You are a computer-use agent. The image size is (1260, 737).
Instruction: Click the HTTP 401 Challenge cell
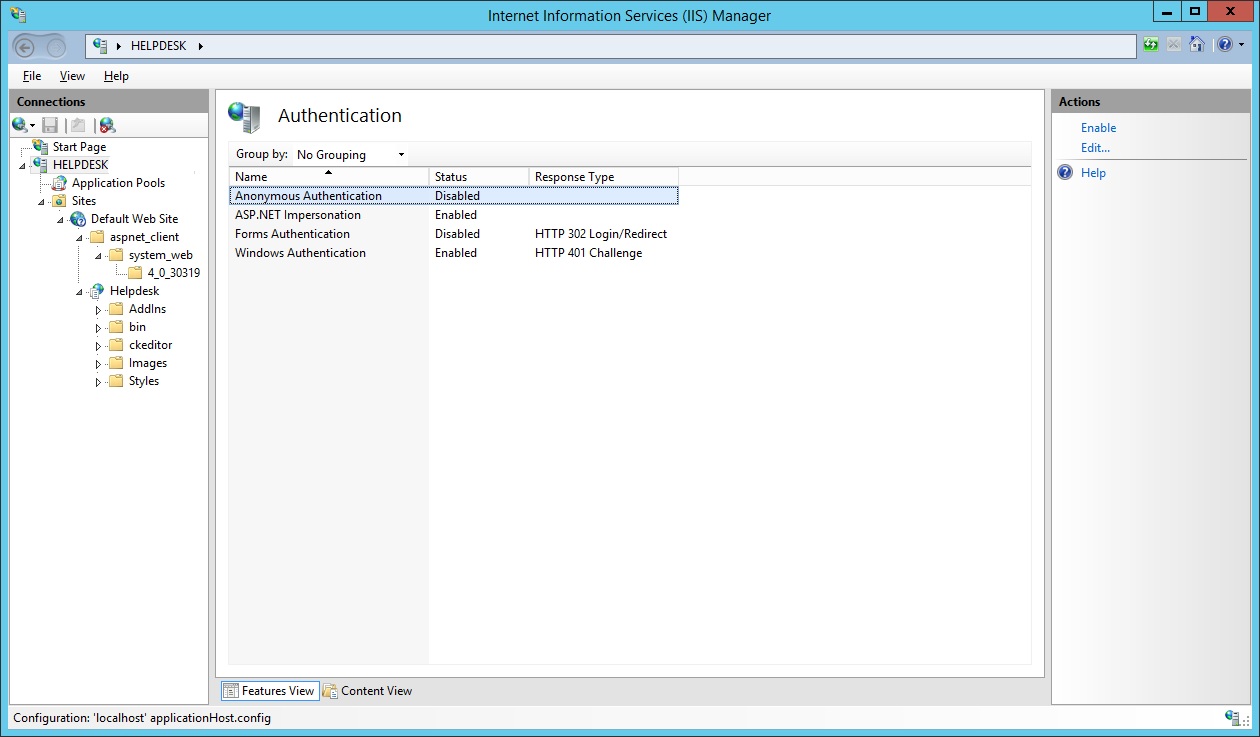(x=588, y=253)
